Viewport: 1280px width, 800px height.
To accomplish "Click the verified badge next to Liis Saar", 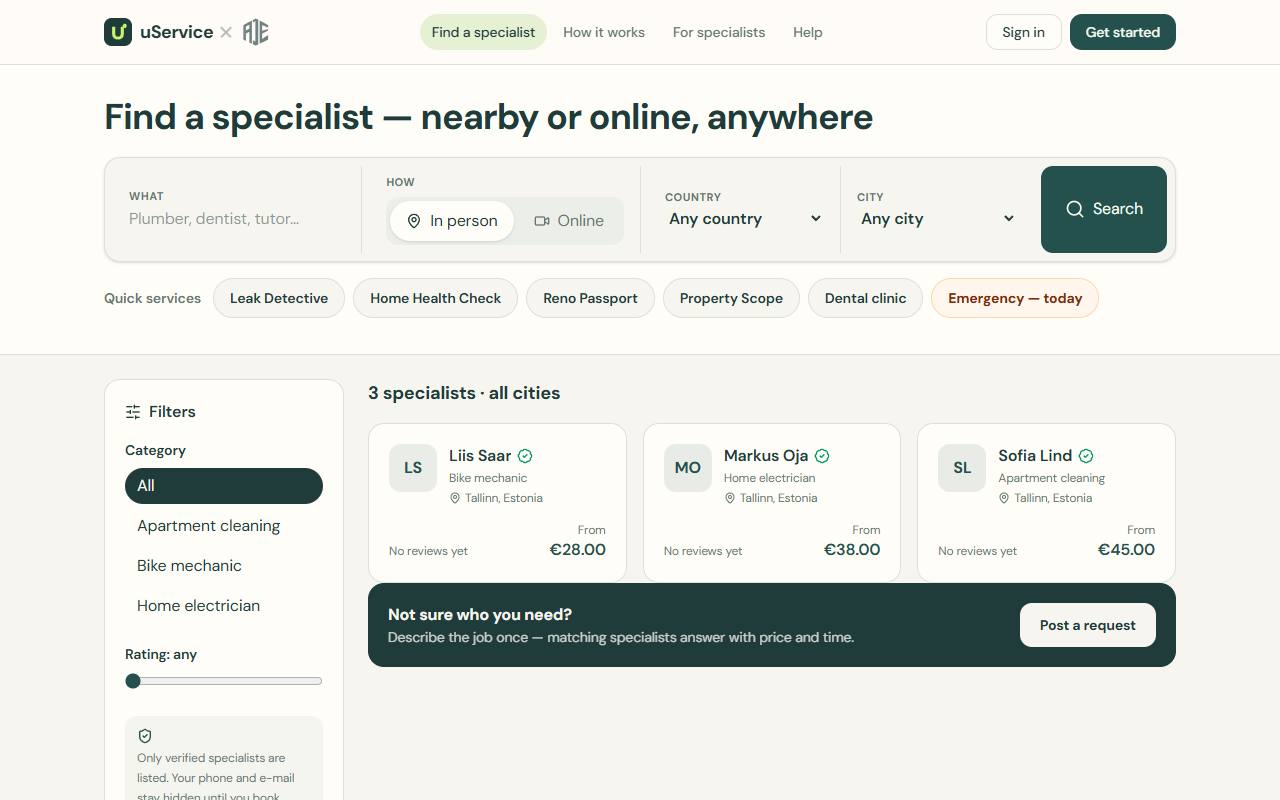I will point(525,456).
